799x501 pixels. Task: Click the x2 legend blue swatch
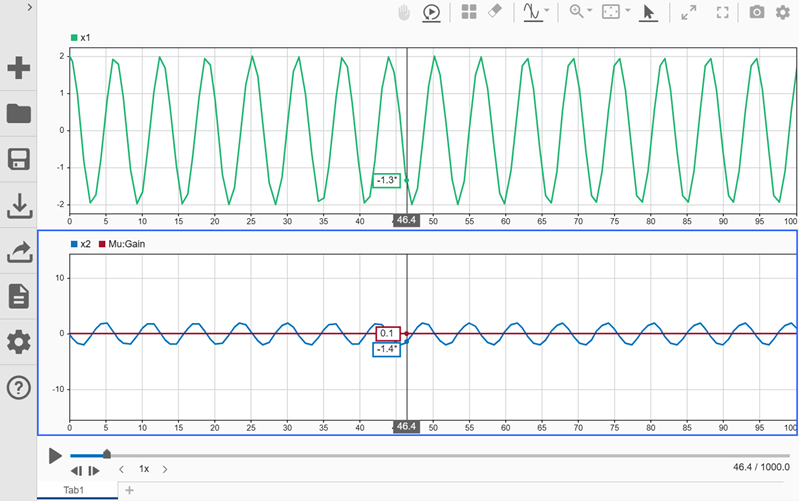(x=74, y=244)
